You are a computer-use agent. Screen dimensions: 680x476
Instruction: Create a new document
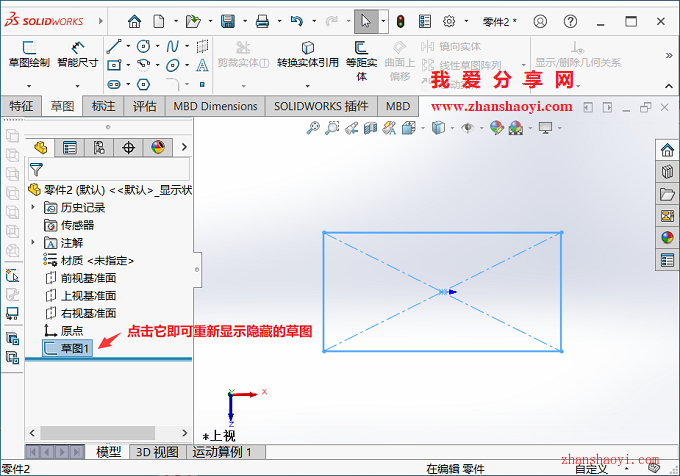[x=159, y=21]
